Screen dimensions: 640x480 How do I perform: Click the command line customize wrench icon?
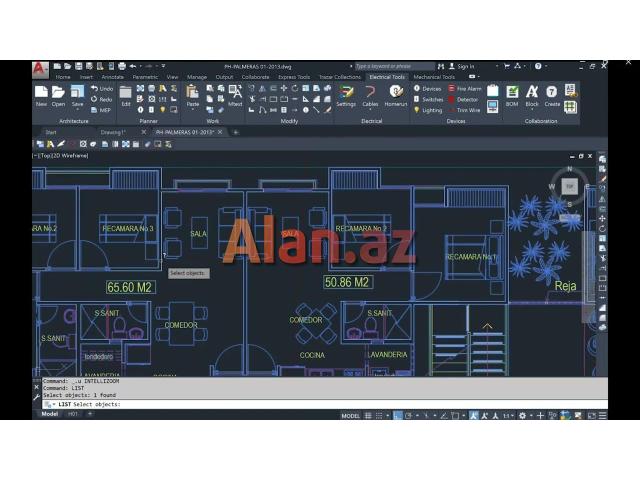tap(36, 397)
